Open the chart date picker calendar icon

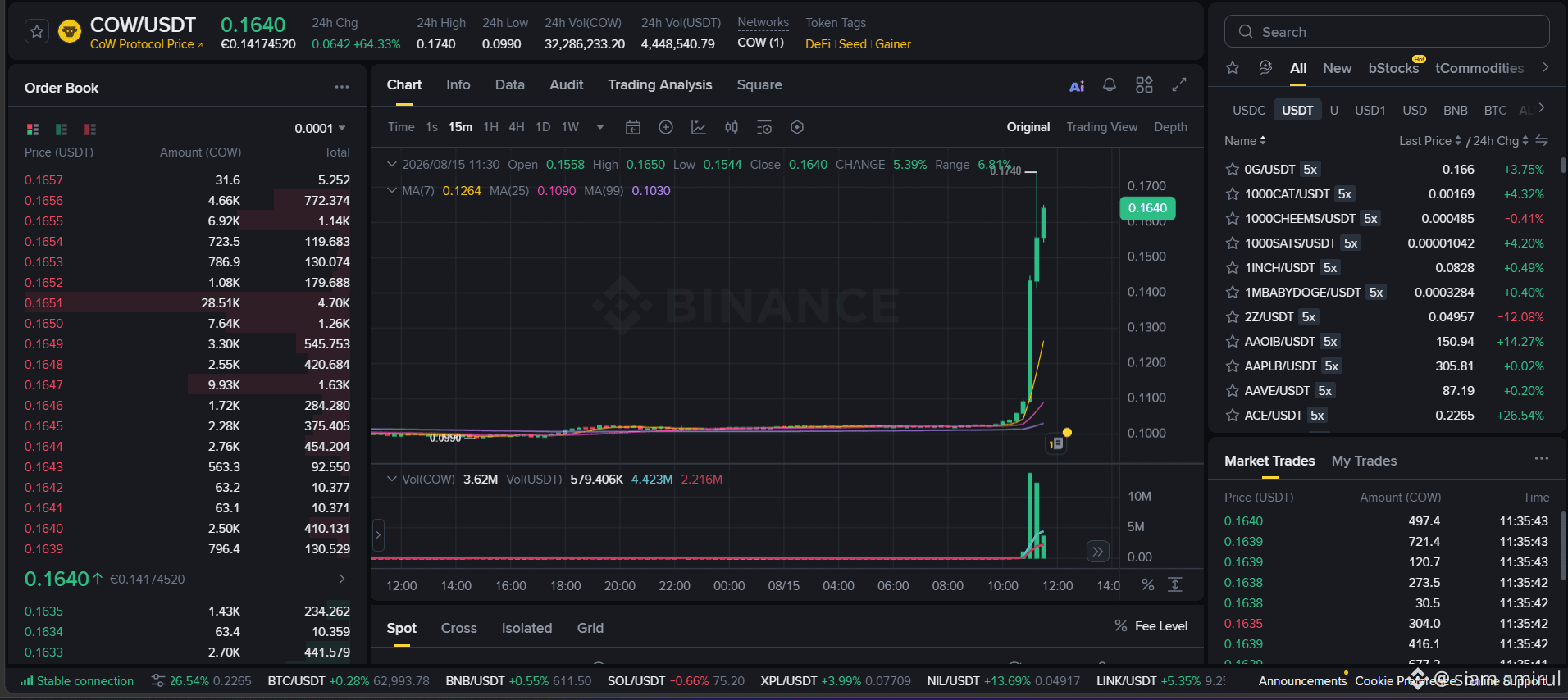pos(633,127)
